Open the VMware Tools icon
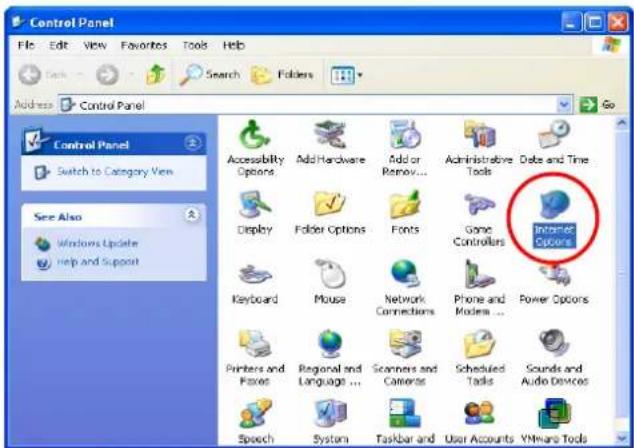 tap(554, 421)
